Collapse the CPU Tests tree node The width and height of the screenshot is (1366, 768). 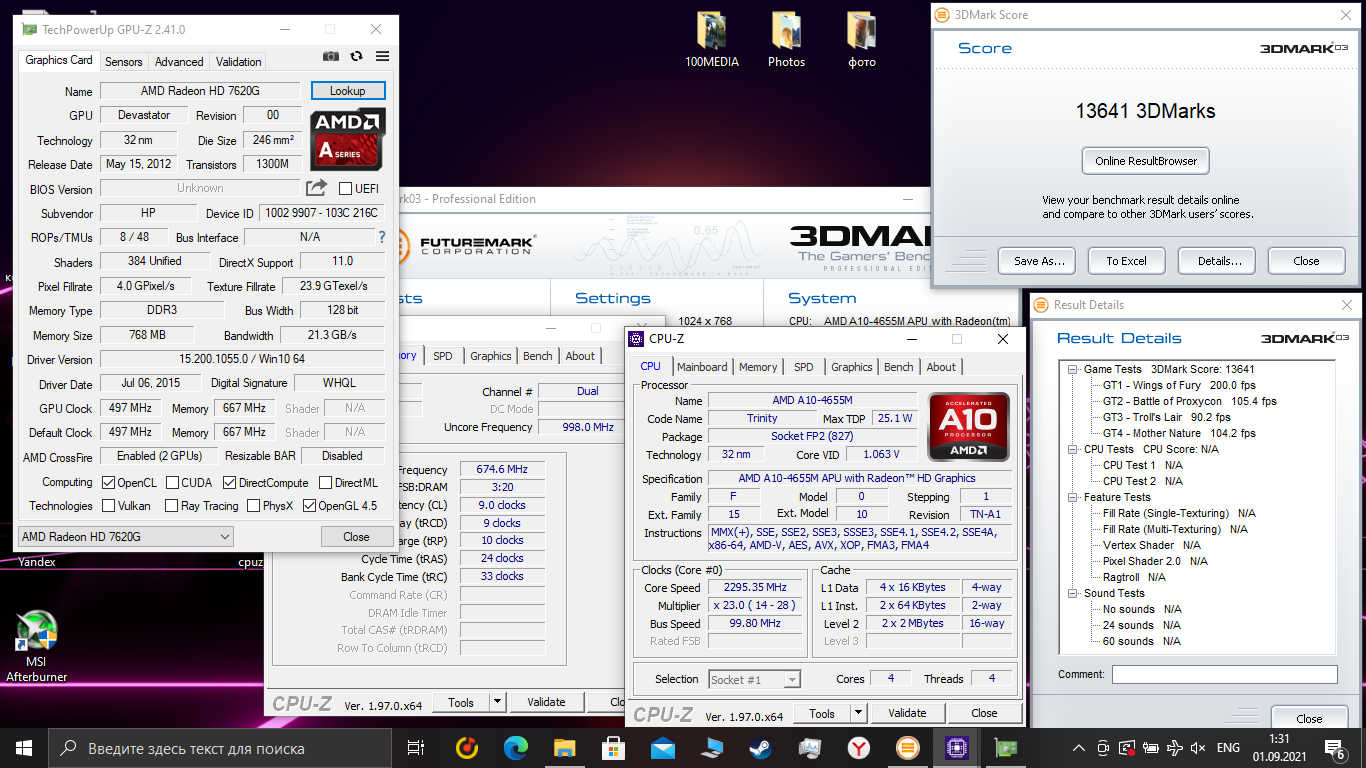(1075, 449)
